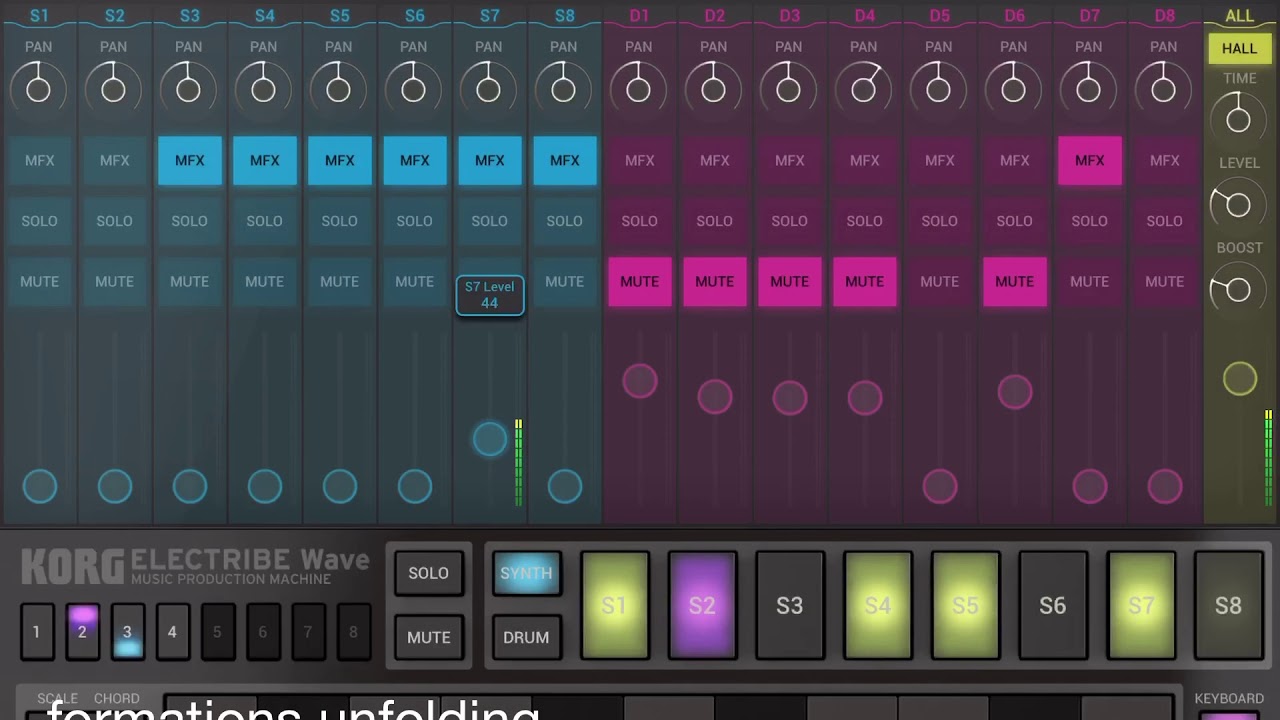
Task: Select the S5 channel header
Action: click(340, 16)
